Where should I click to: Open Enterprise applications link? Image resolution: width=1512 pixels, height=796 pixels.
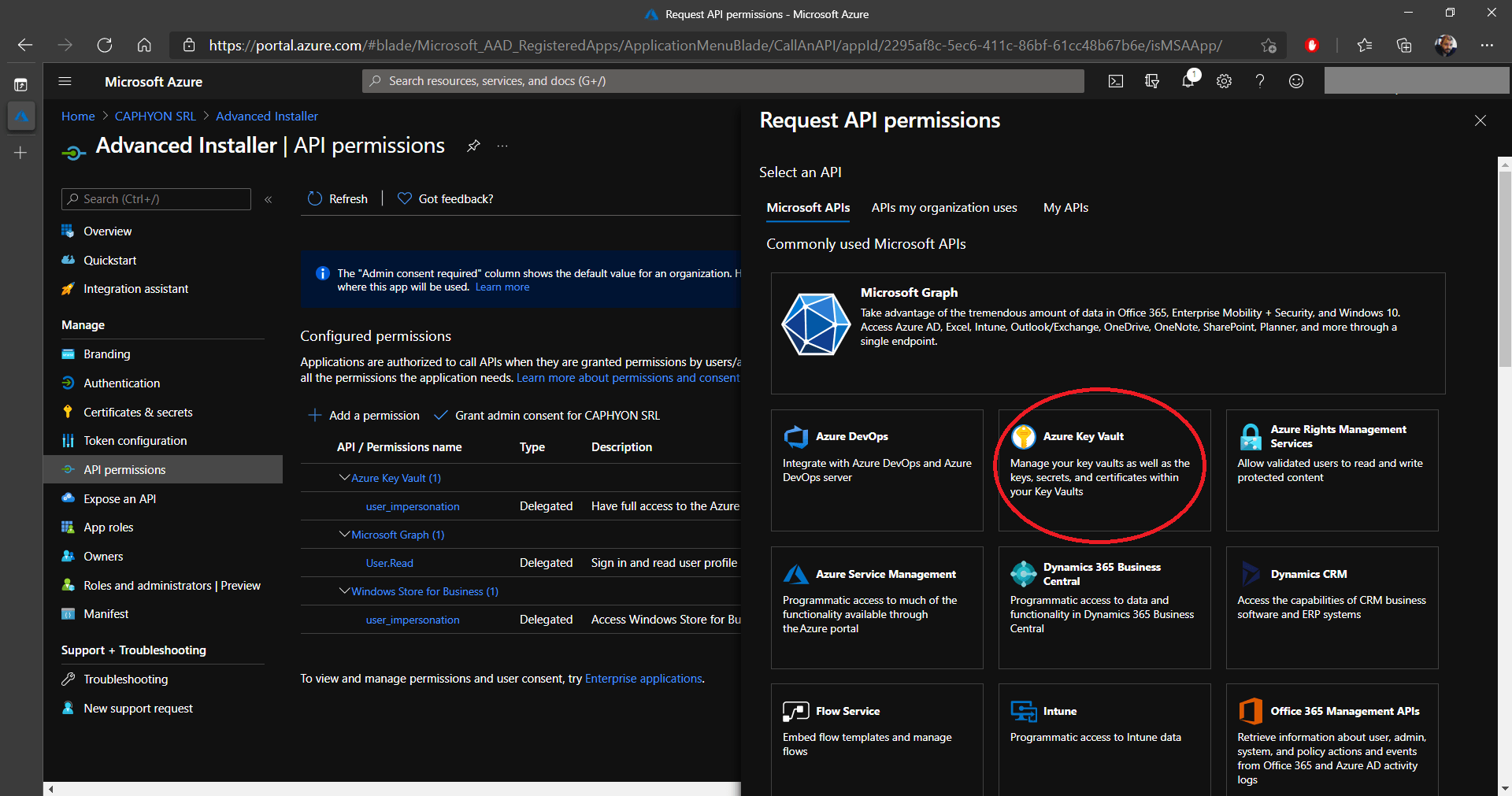tap(643, 679)
